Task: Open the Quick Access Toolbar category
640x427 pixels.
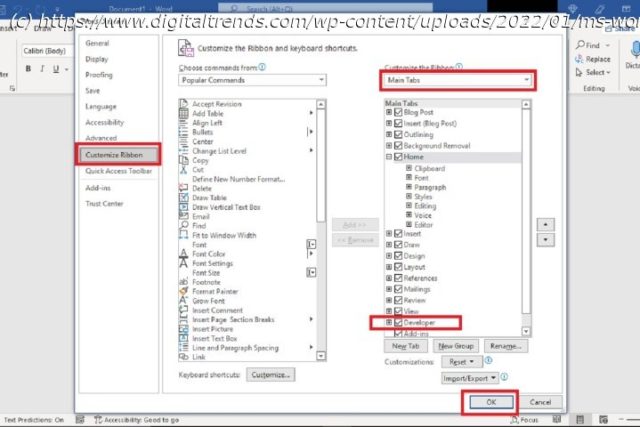Action: (118, 171)
